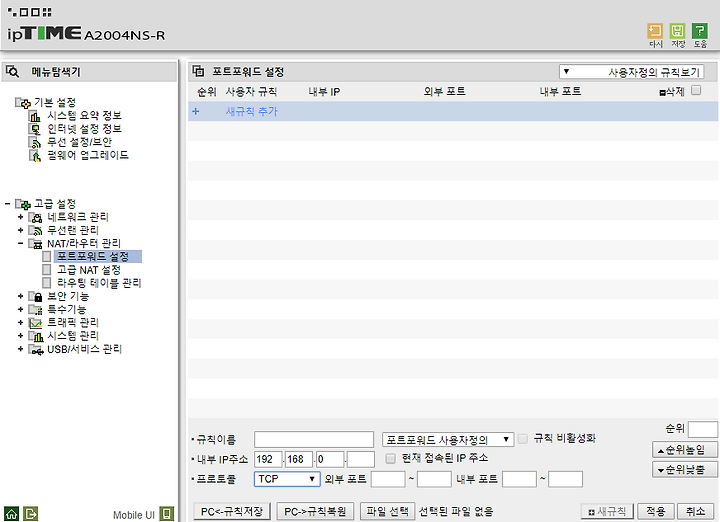Click the 특수기능 icon
Viewport: 720px width, 522px height.
click(36, 310)
